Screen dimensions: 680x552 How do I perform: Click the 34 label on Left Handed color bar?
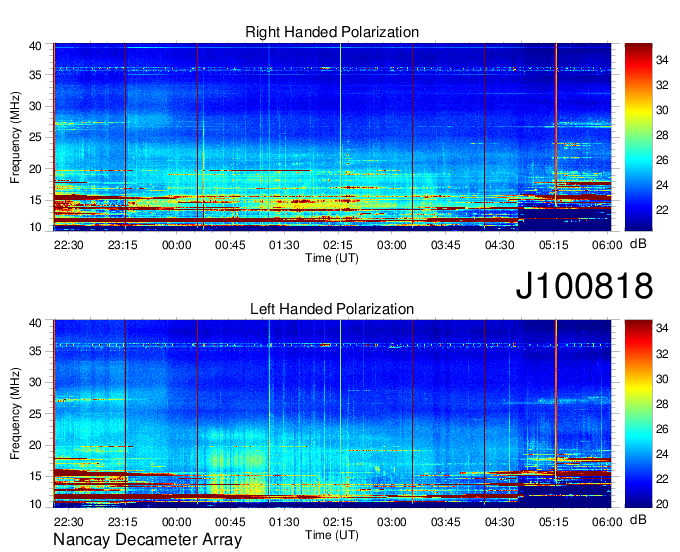(x=662, y=328)
